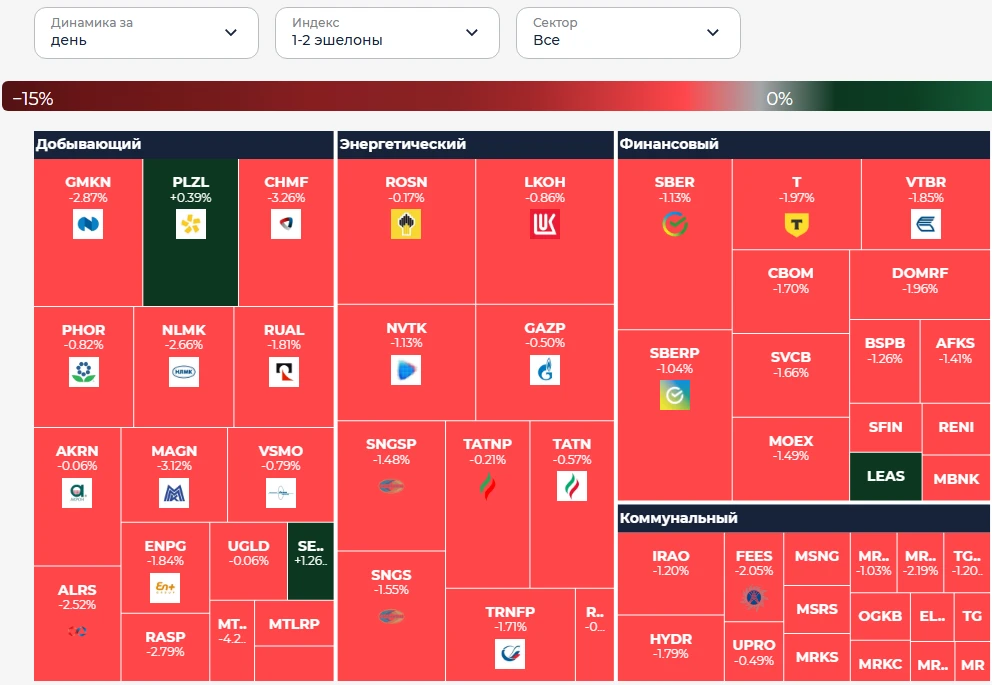Click the red-to-green percent gradient legend

click(496, 96)
